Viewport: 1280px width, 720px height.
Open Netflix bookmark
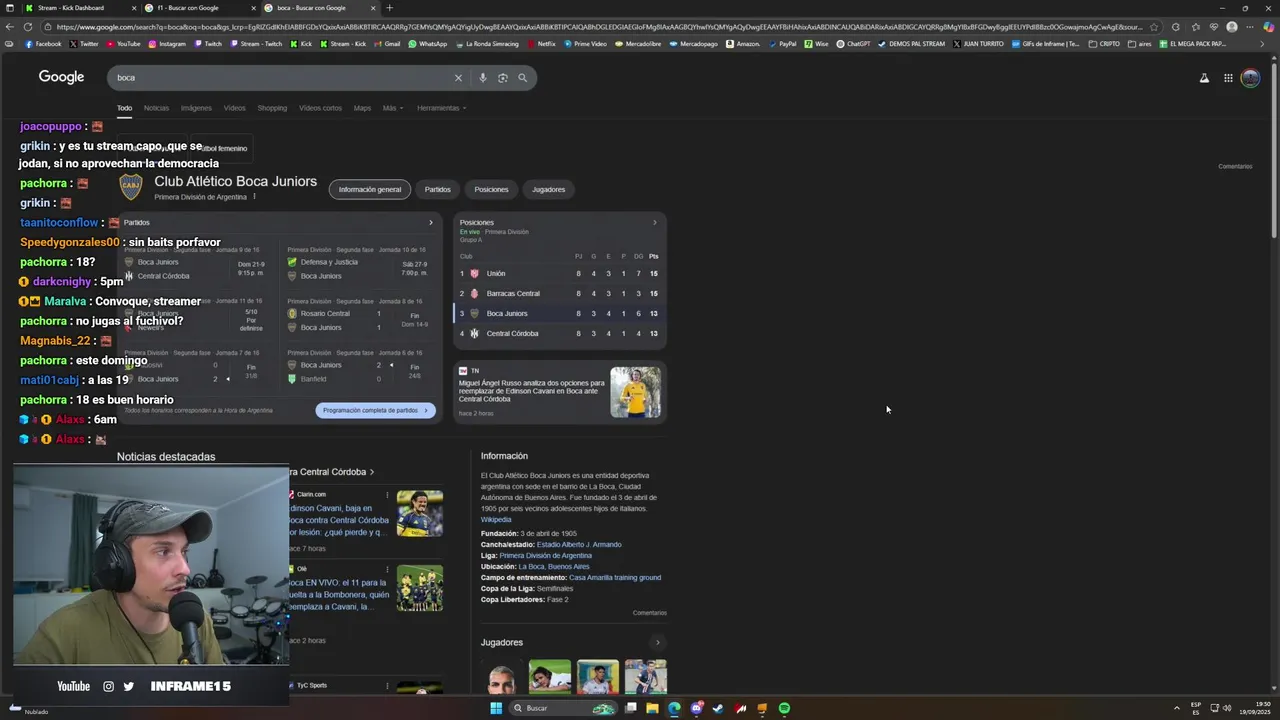pos(541,44)
